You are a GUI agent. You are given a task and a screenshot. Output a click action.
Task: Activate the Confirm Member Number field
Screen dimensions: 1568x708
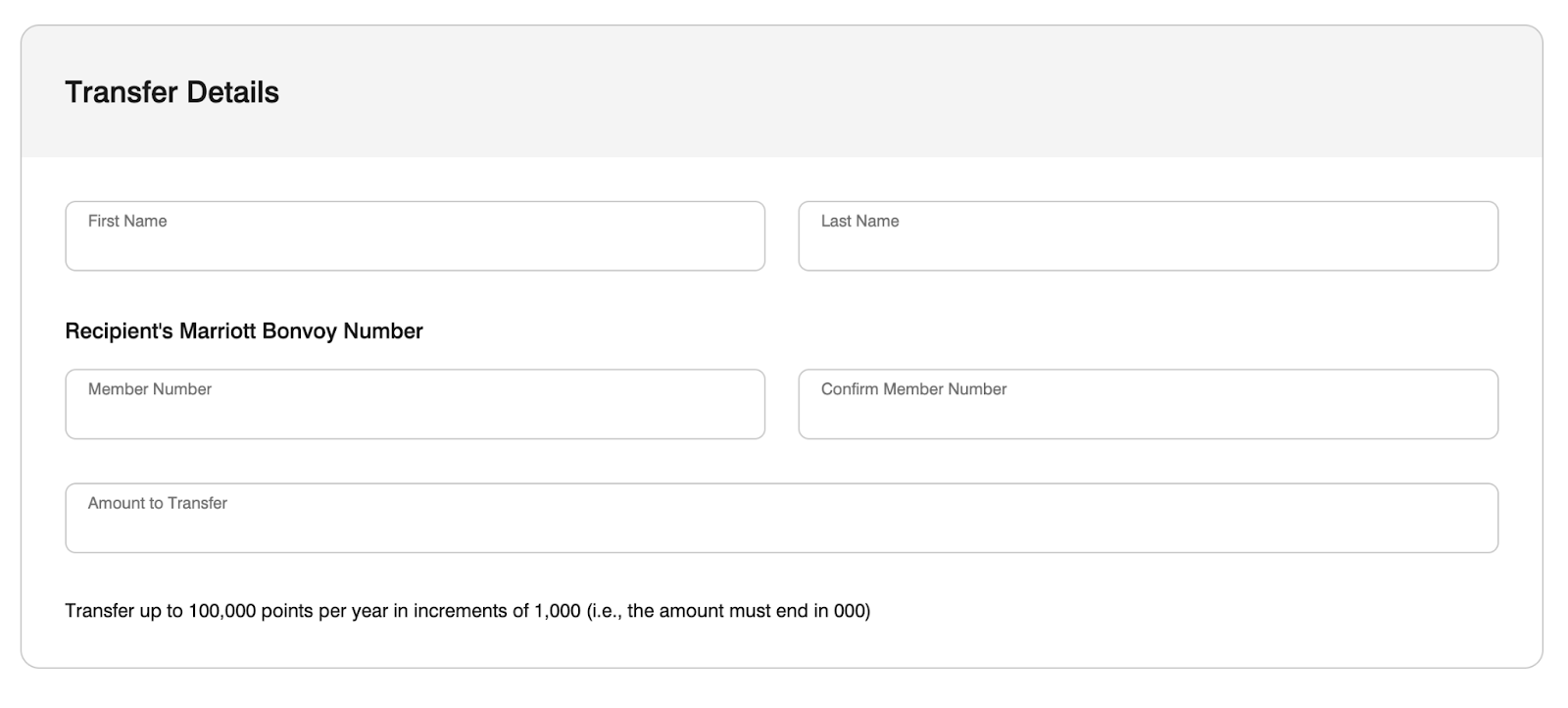(1148, 404)
